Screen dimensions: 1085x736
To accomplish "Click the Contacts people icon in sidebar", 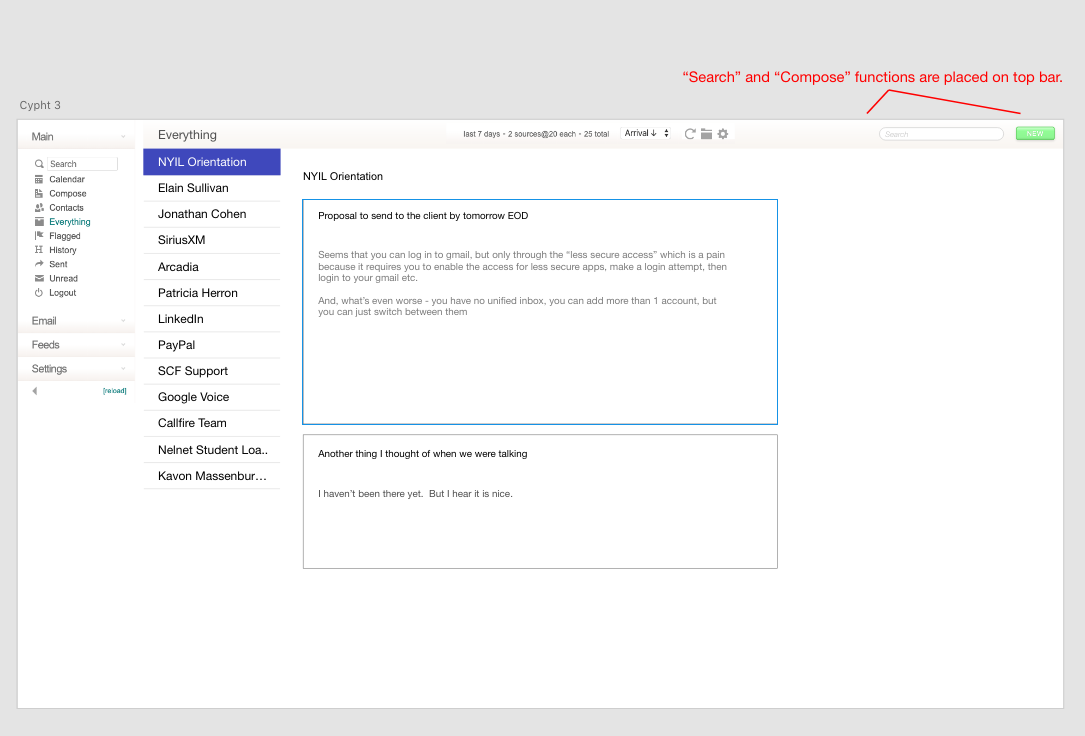I will pyautogui.click(x=39, y=208).
